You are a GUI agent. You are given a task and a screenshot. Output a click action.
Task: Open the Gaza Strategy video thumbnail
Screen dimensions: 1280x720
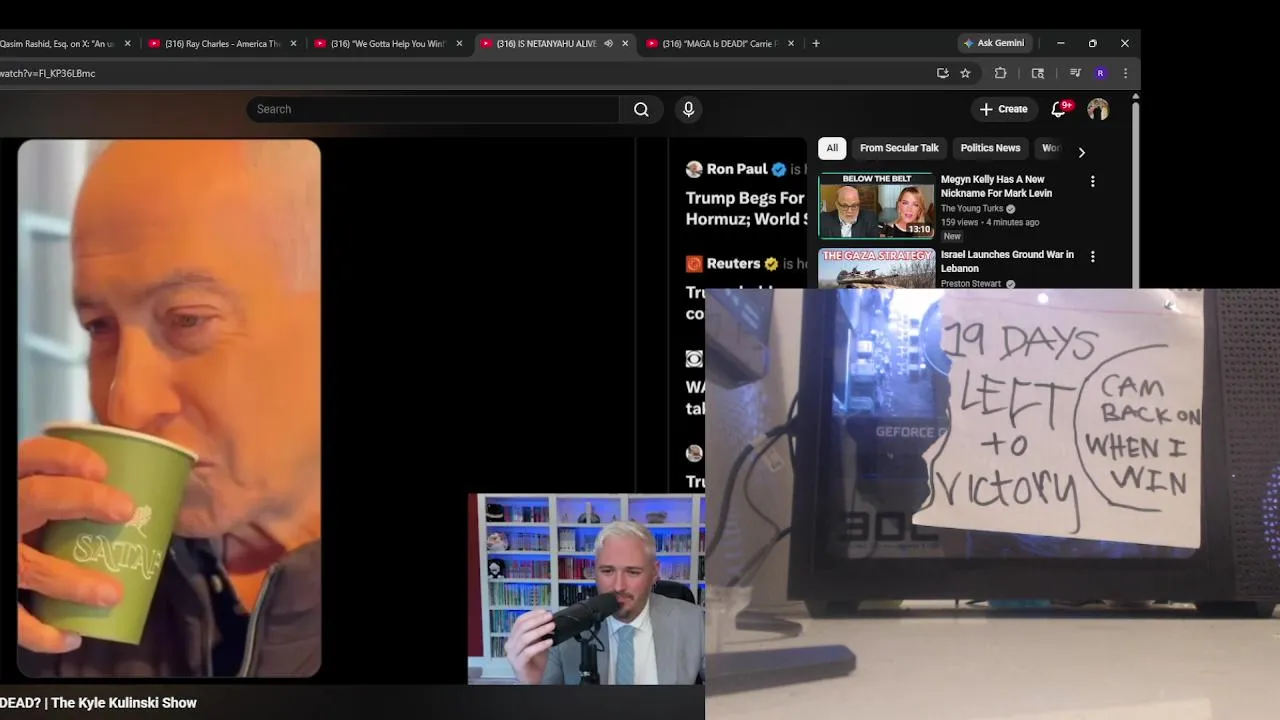coord(876,268)
